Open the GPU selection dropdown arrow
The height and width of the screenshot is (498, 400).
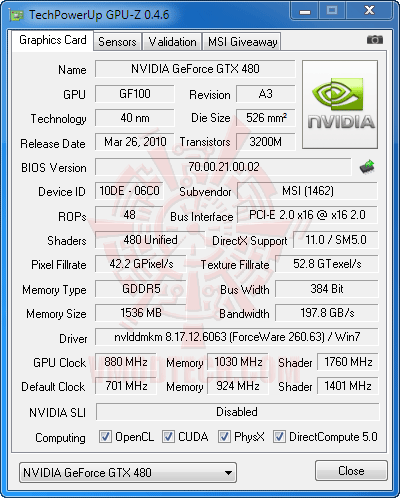tap(228, 473)
